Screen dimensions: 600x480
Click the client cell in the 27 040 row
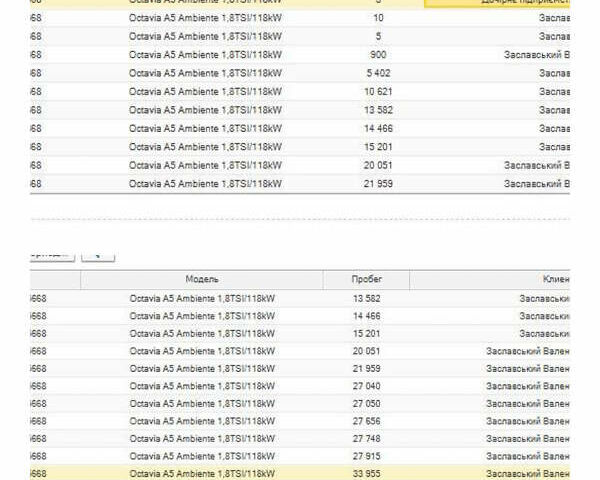pyautogui.click(x=528, y=385)
